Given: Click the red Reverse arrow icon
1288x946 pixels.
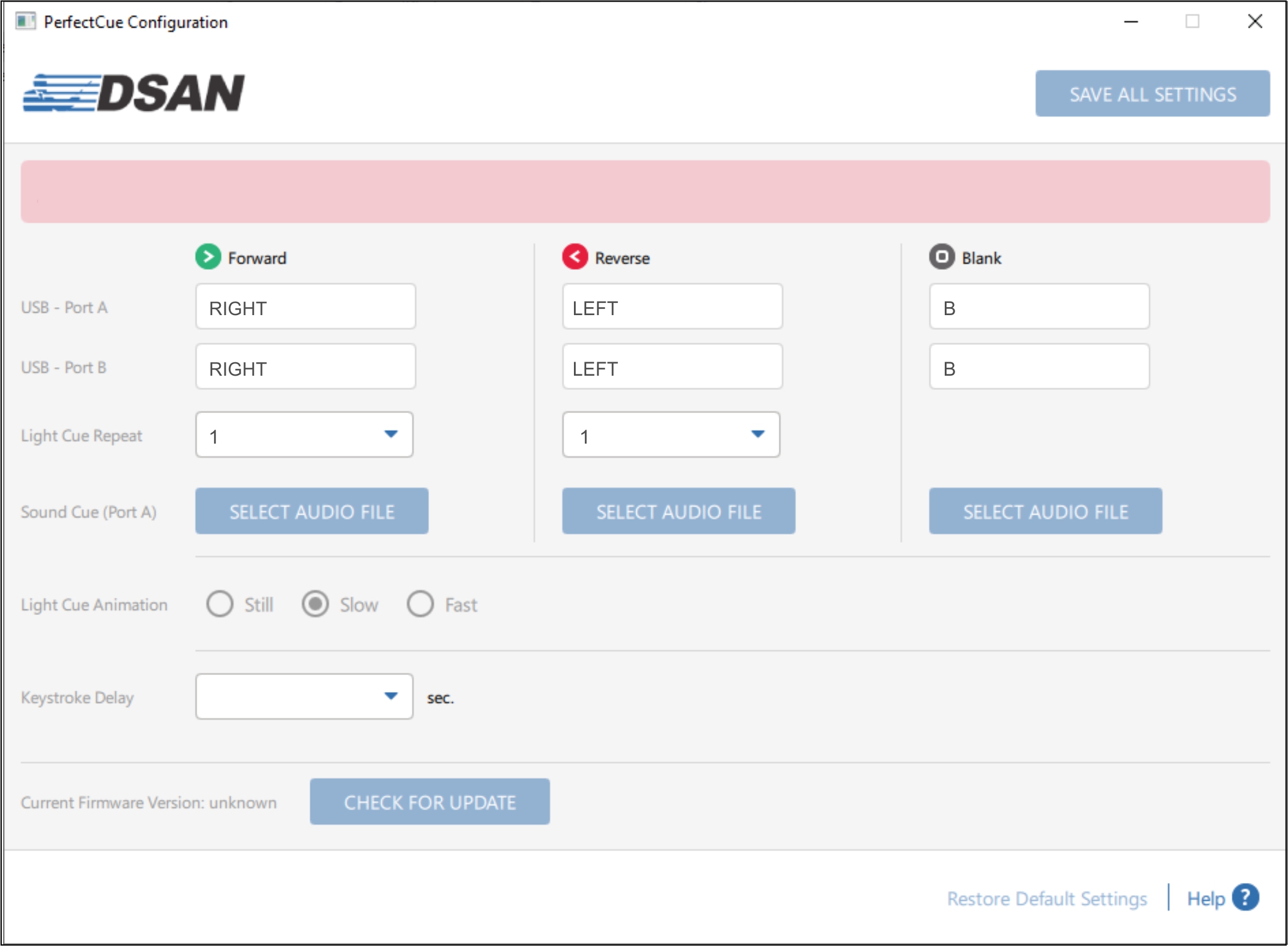Looking at the screenshot, I should [x=575, y=256].
